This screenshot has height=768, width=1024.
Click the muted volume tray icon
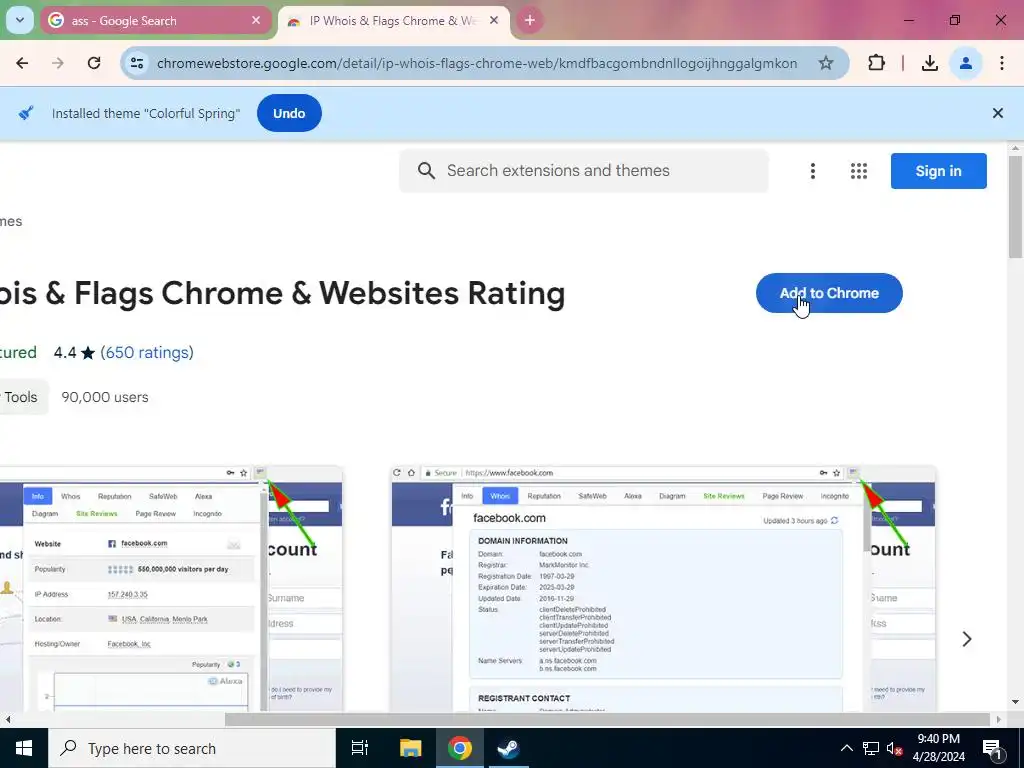point(894,748)
